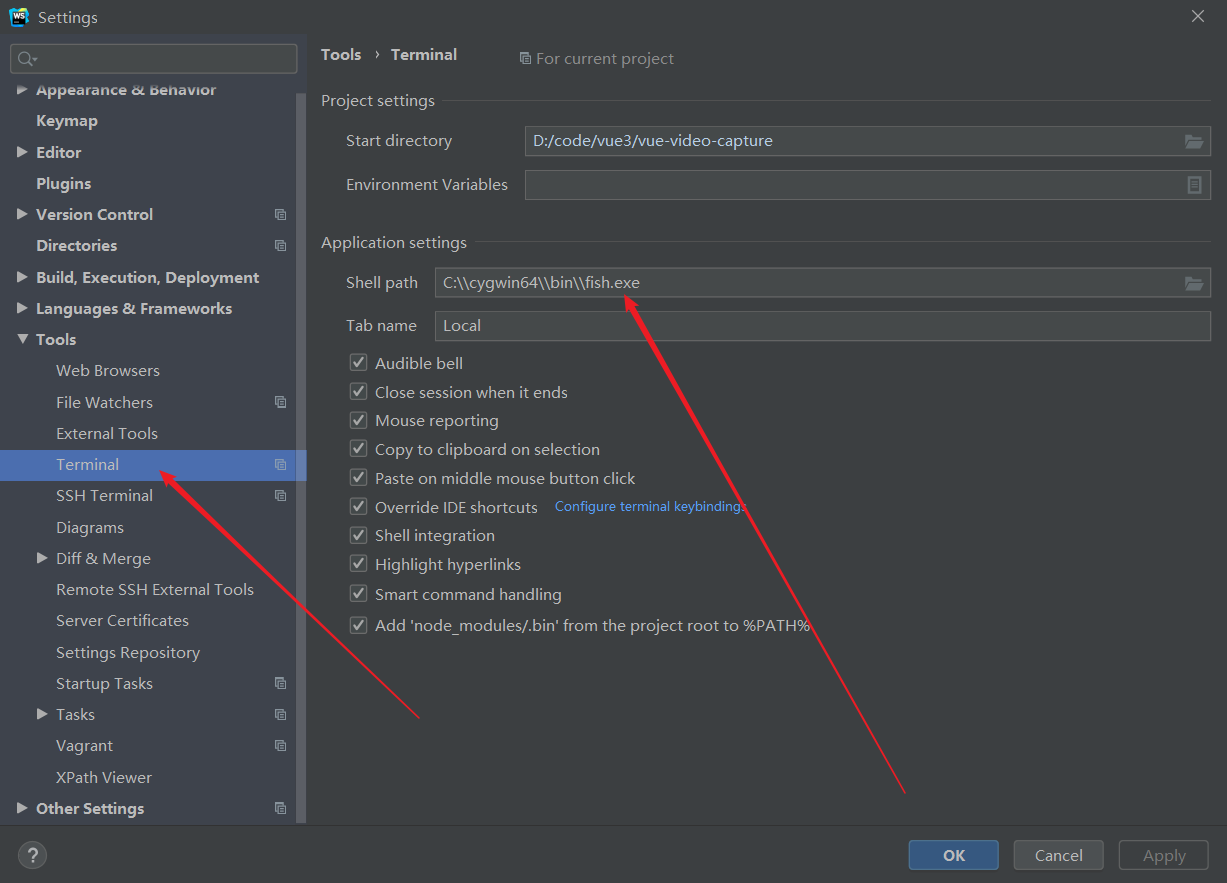Open the Keymap settings page
The image size is (1227, 883).
(67, 121)
